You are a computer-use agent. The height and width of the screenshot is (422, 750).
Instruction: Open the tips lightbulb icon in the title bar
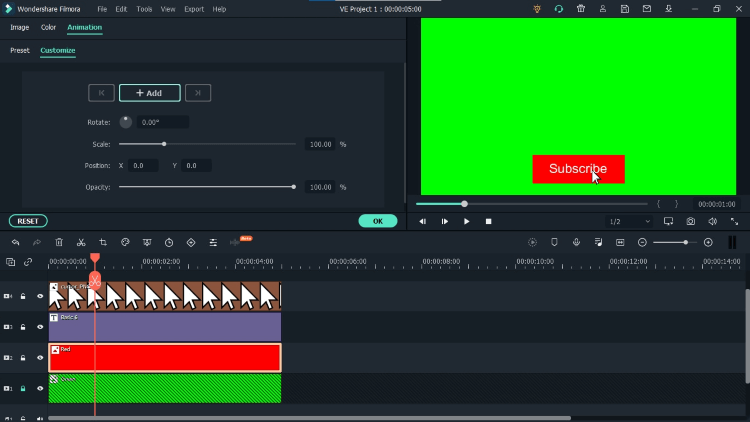pos(537,9)
